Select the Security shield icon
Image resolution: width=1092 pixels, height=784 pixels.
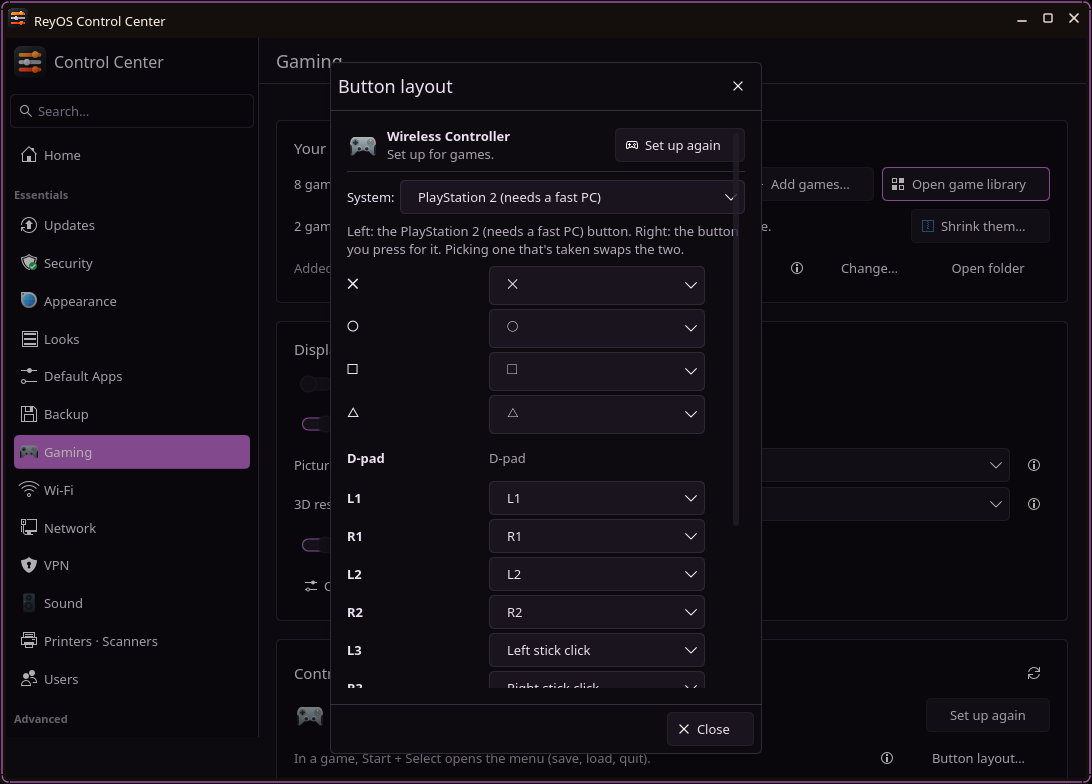pyautogui.click(x=29, y=262)
